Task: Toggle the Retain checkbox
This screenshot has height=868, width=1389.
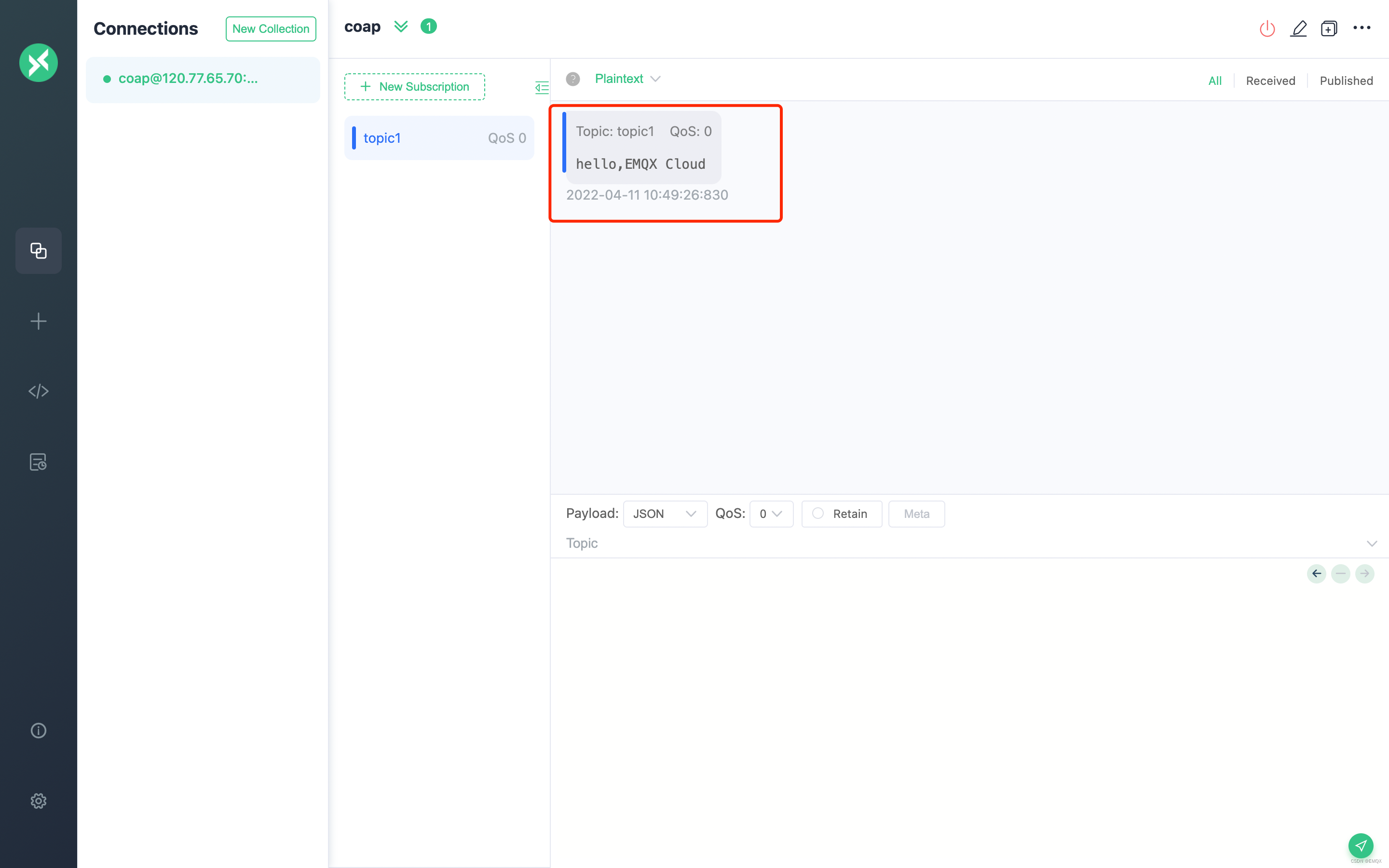Action: tap(818, 513)
